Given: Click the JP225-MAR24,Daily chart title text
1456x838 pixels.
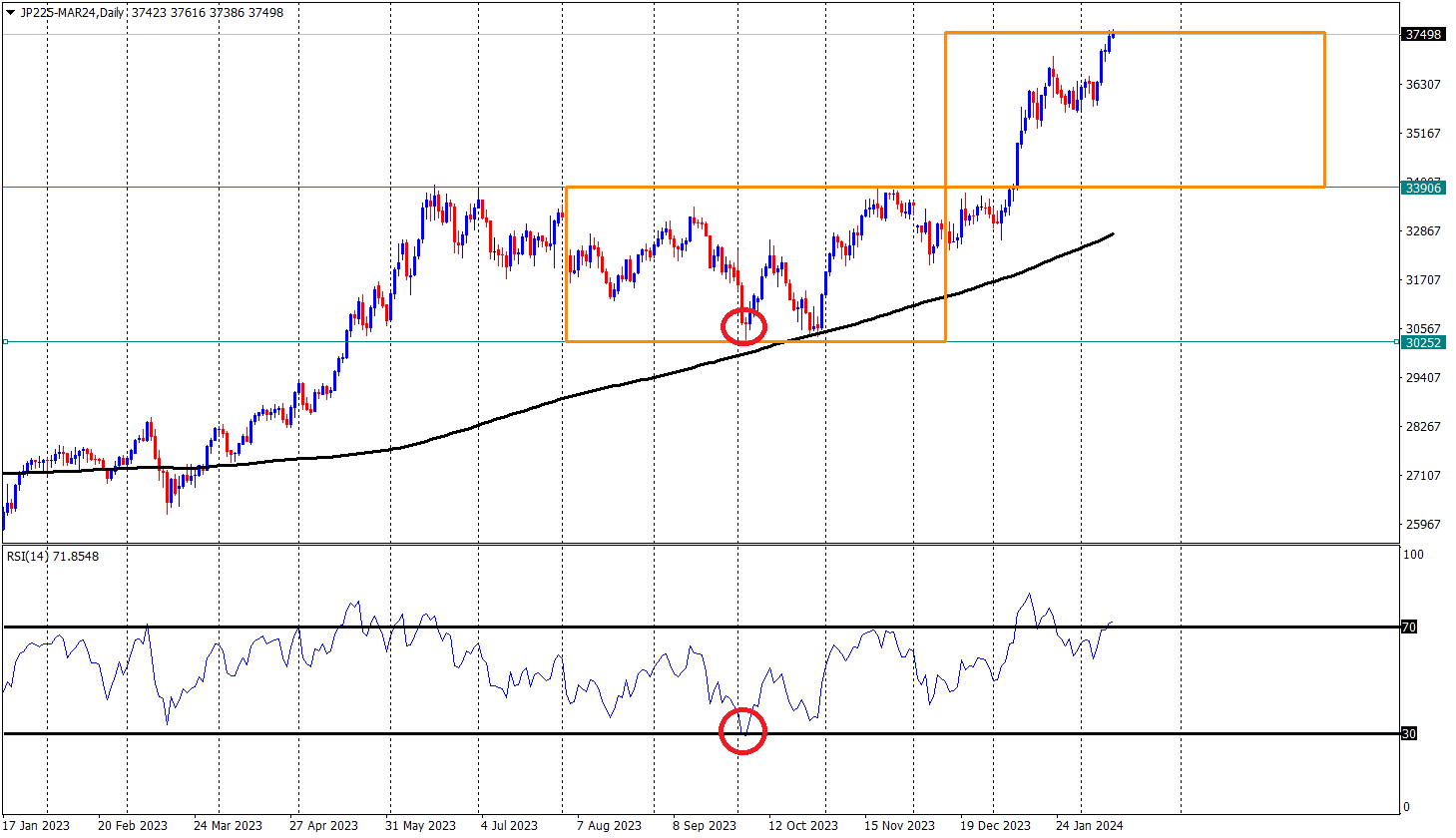Looking at the screenshot, I should pos(73,13).
